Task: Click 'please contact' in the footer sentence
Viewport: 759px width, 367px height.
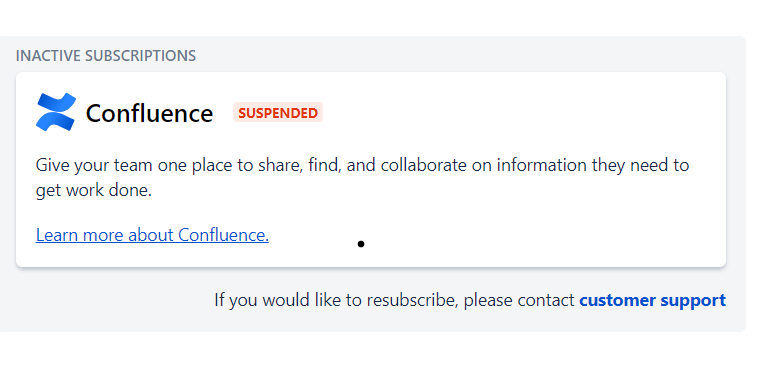Action: [x=519, y=301]
